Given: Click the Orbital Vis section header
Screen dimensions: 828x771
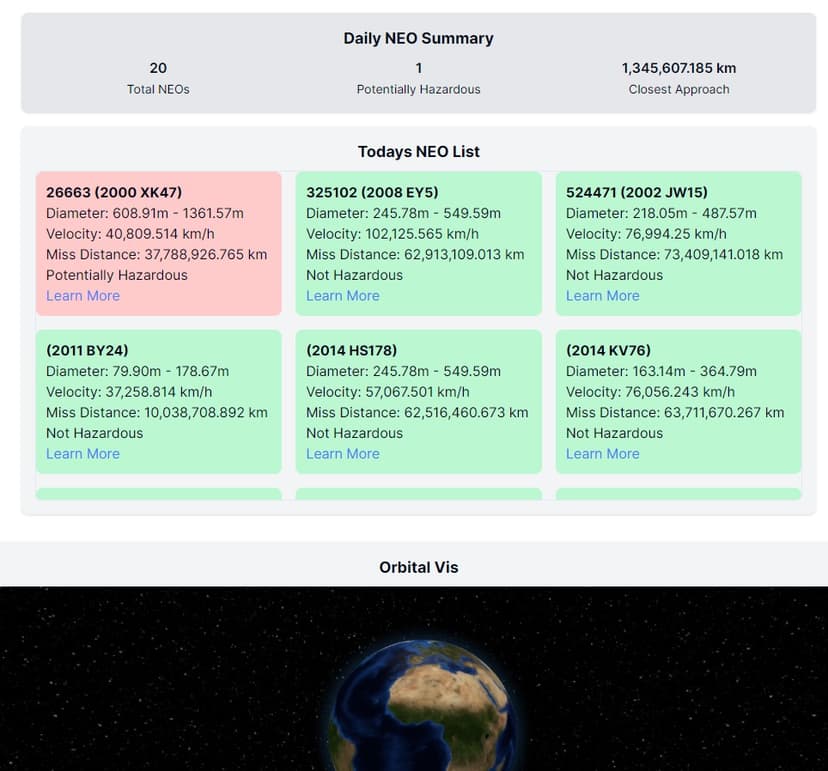Looking at the screenshot, I should [x=419, y=567].
